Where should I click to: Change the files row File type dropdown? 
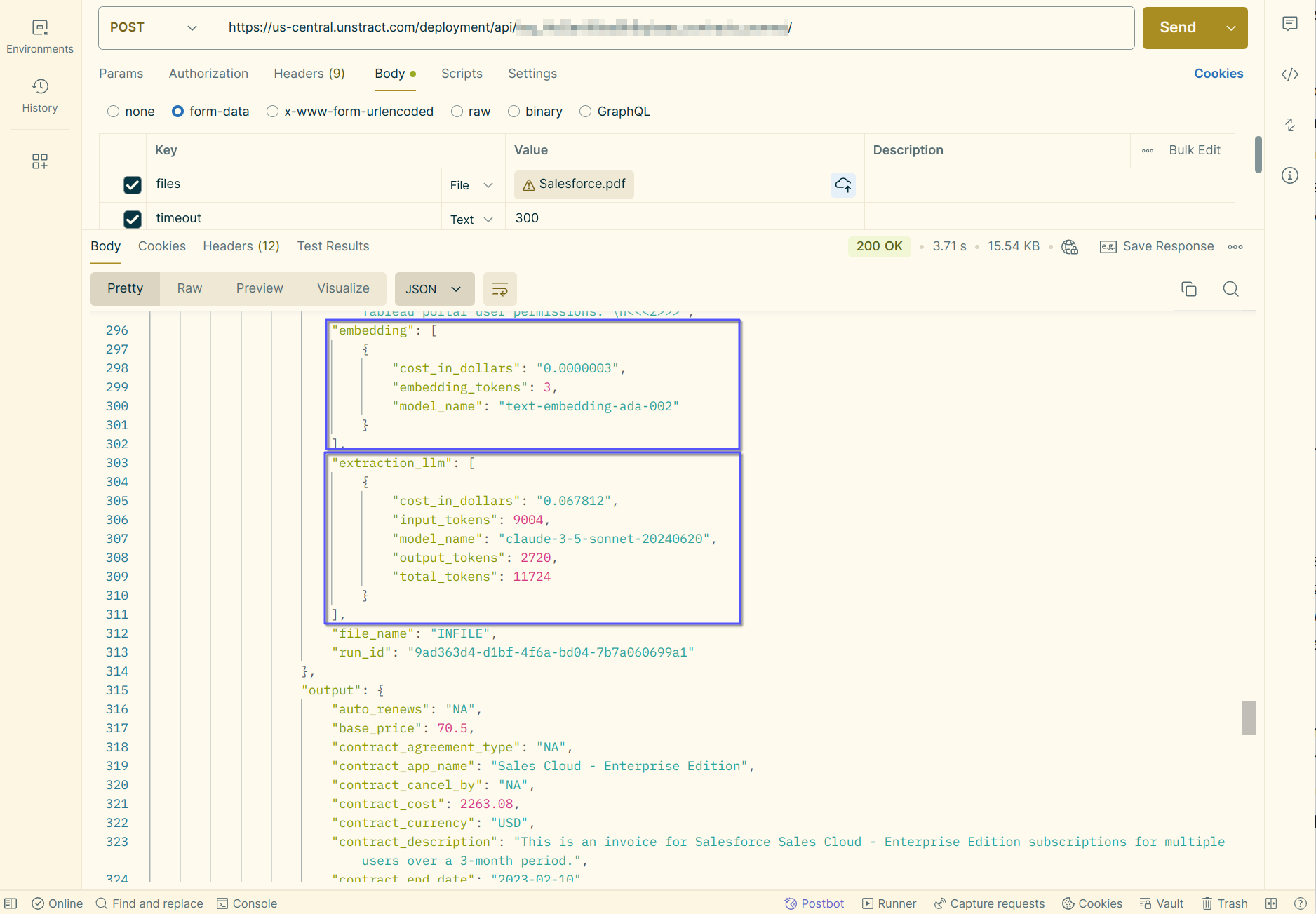pyautogui.click(x=471, y=185)
